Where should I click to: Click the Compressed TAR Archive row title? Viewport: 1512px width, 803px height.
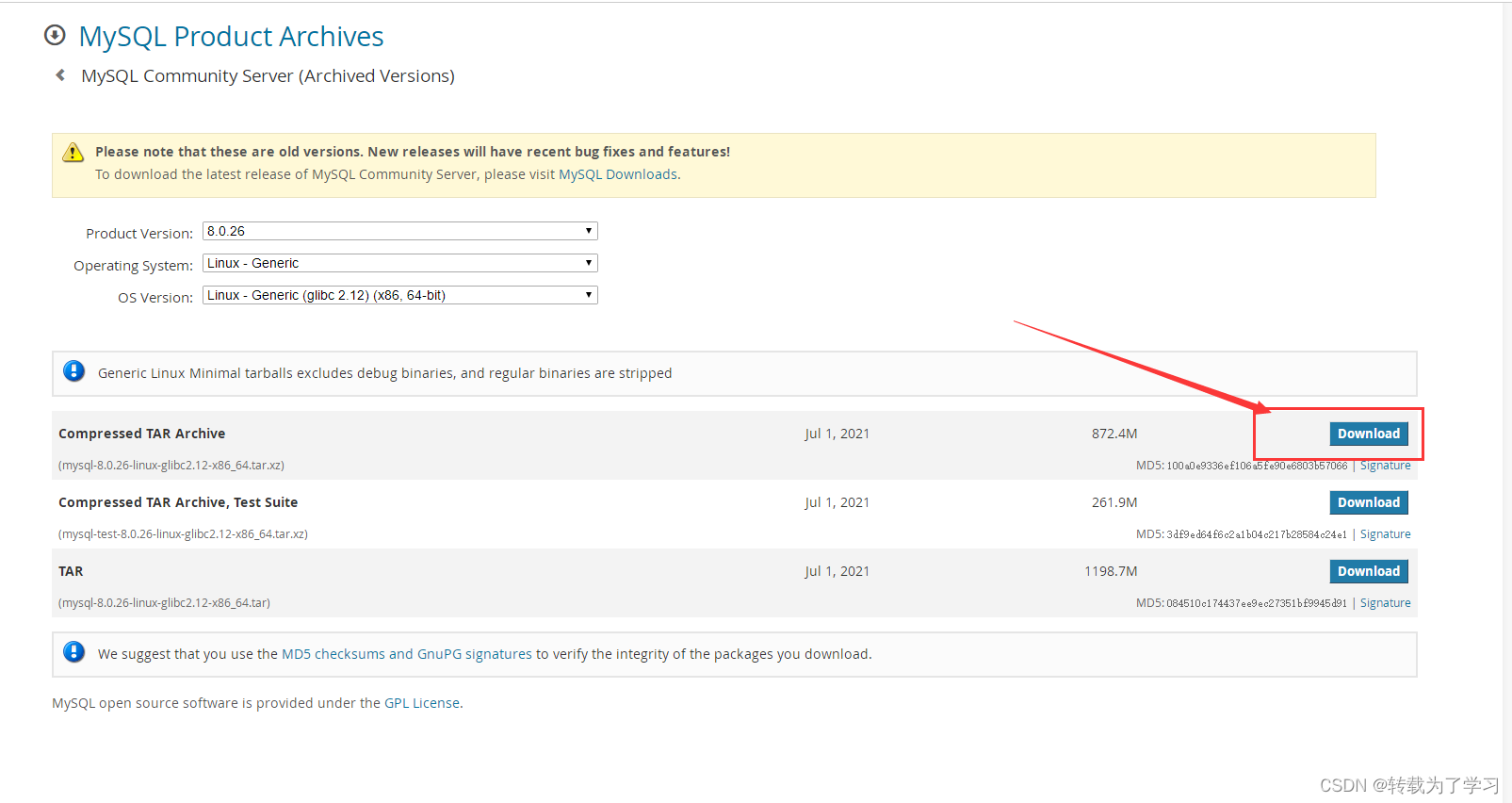(142, 434)
